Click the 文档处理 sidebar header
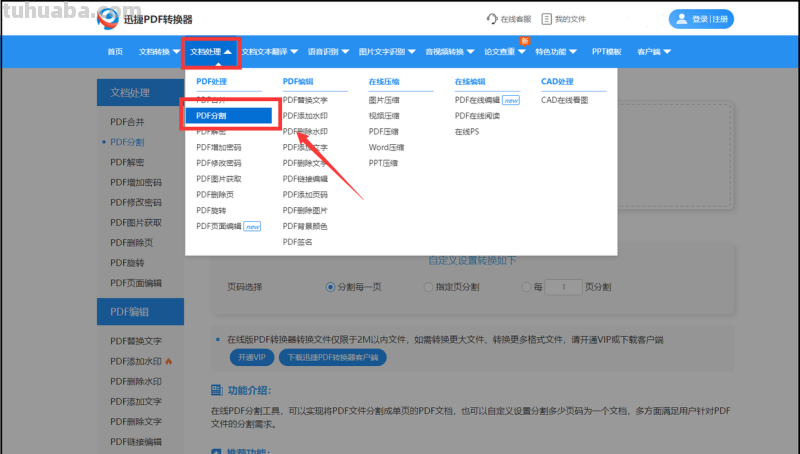This screenshot has height=454, width=800. point(140,92)
